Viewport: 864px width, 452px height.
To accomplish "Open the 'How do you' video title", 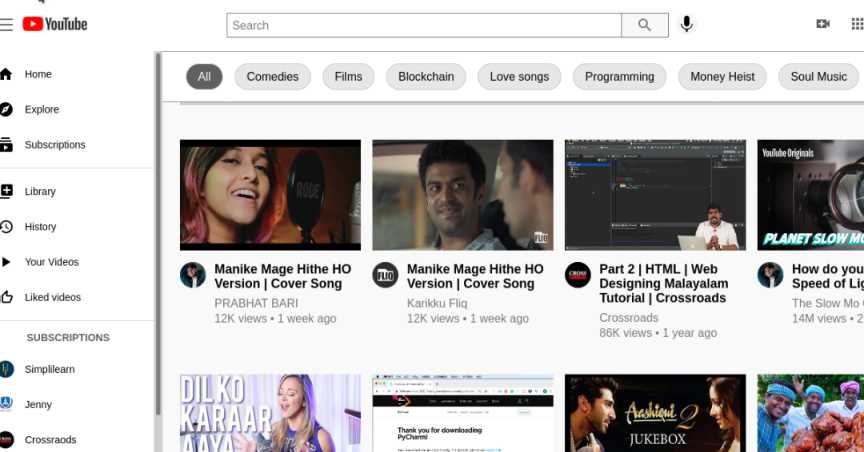I will 828,276.
